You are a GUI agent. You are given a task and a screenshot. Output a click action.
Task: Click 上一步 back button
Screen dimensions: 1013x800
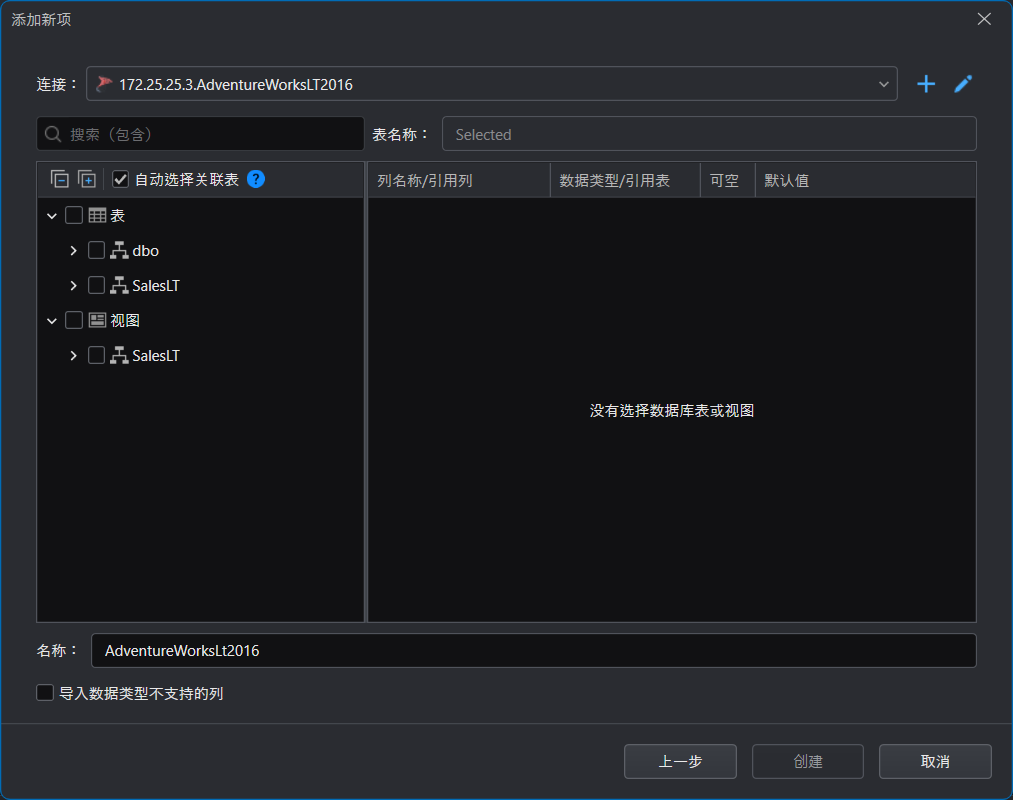[x=680, y=761]
